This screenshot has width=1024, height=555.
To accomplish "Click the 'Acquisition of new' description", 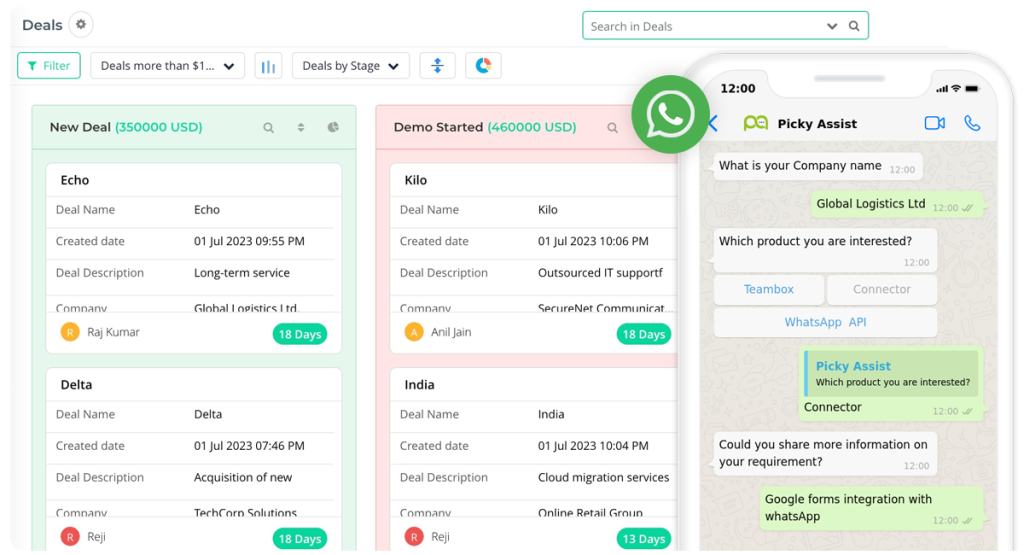I will pyautogui.click(x=243, y=477).
